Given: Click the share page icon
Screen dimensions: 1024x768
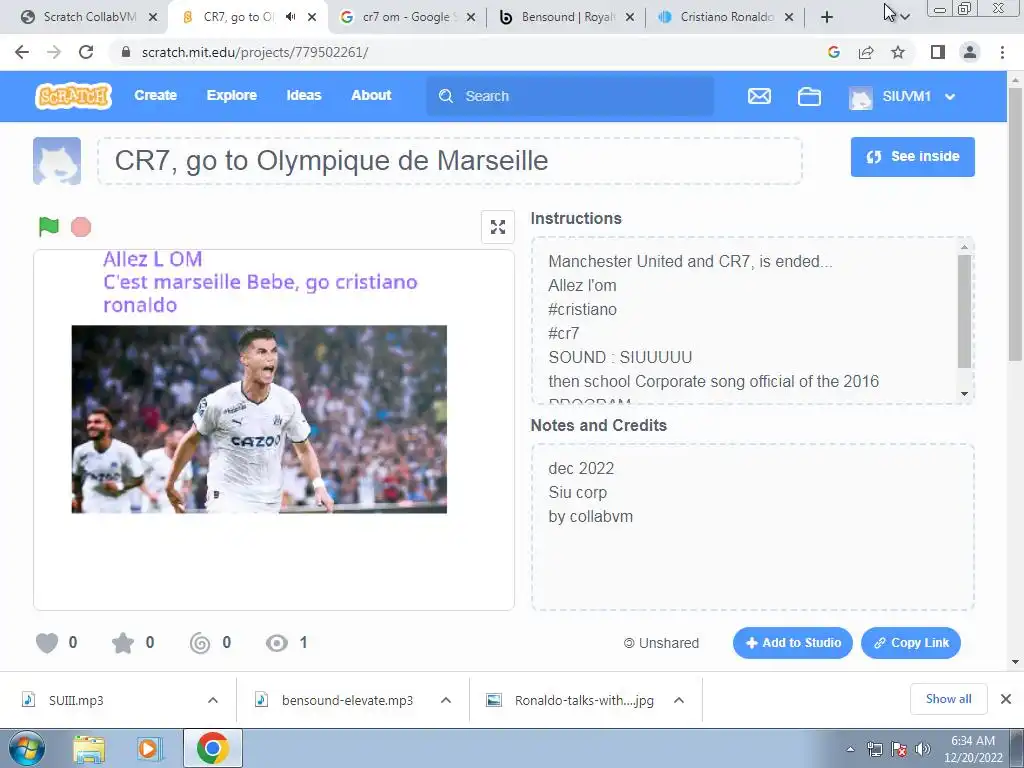Looking at the screenshot, I should (866, 52).
